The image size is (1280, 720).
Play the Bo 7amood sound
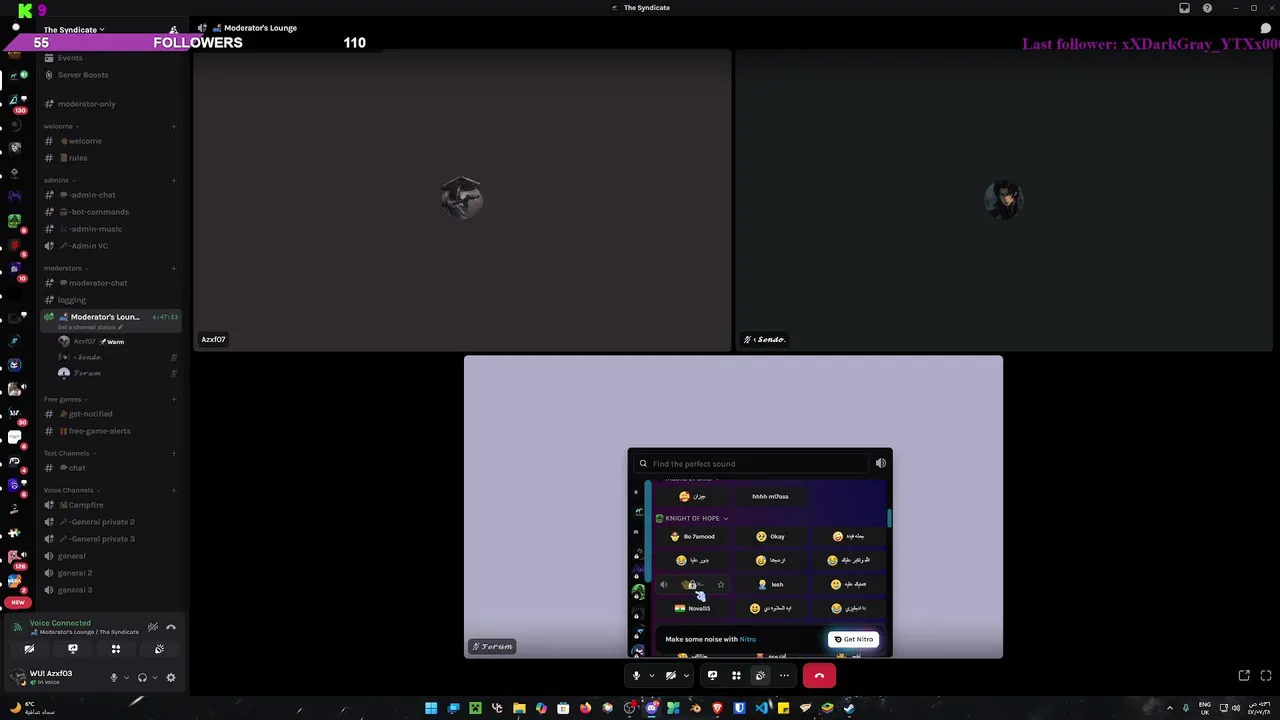coord(693,537)
